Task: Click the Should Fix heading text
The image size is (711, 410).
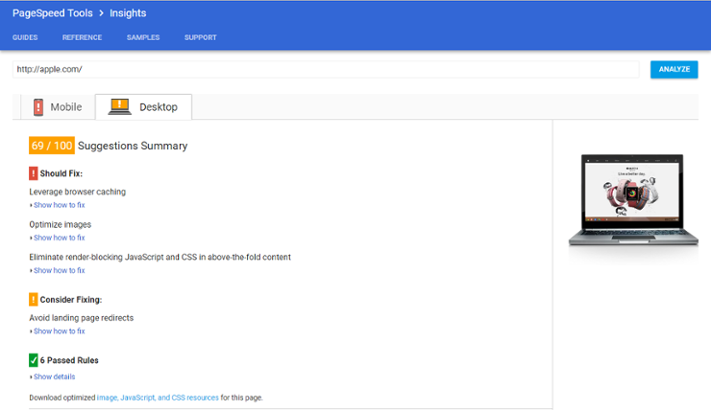Action: click(x=61, y=173)
